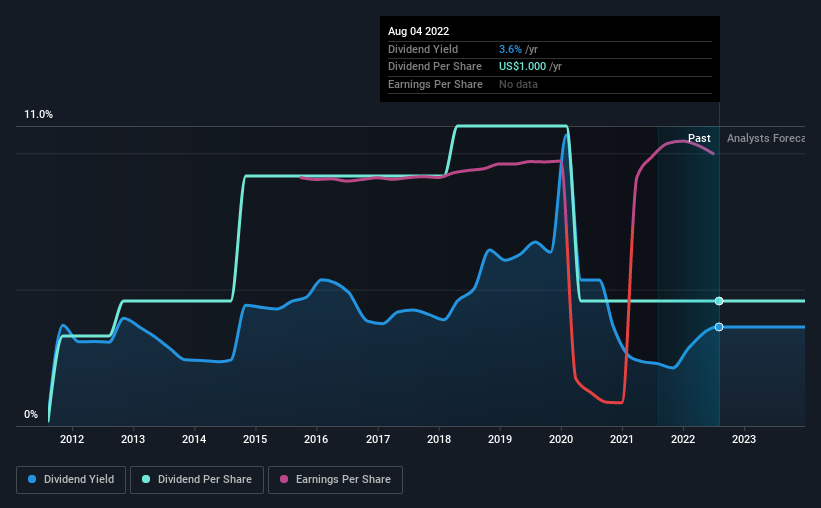Click the 2018 x-axis label
The width and height of the screenshot is (821, 508).
[439, 439]
